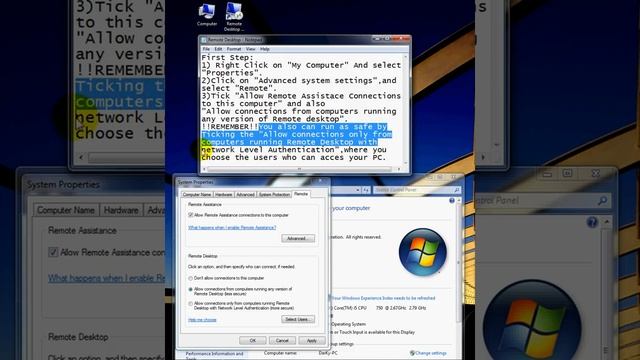This screenshot has height=360, width=640.
Task: Click the Notepad title bar document icon
Action: click(x=204, y=40)
